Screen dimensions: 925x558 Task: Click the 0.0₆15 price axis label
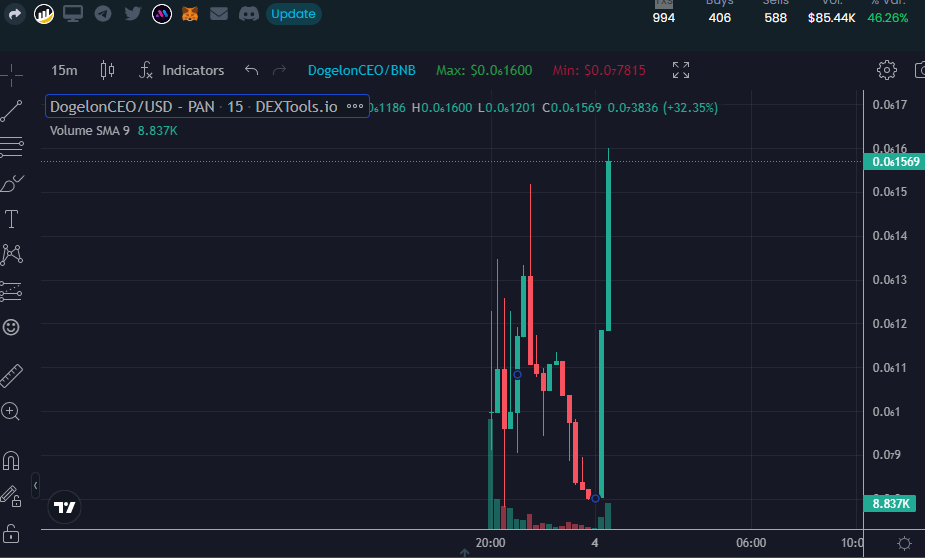890,192
